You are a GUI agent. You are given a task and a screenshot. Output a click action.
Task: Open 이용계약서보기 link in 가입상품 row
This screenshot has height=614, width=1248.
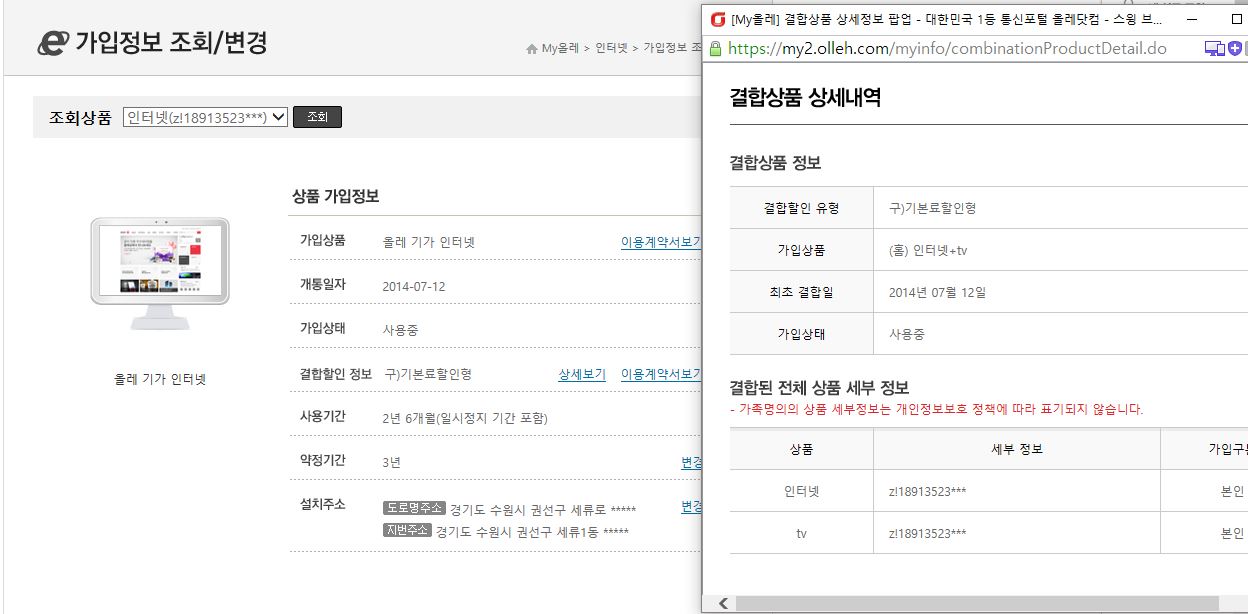[x=660, y=242]
